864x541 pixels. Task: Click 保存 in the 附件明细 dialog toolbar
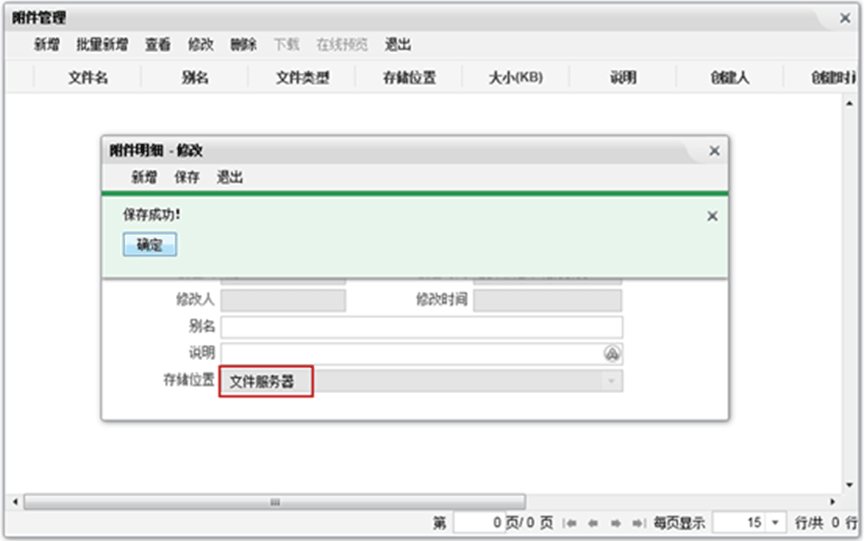pyautogui.click(x=187, y=177)
